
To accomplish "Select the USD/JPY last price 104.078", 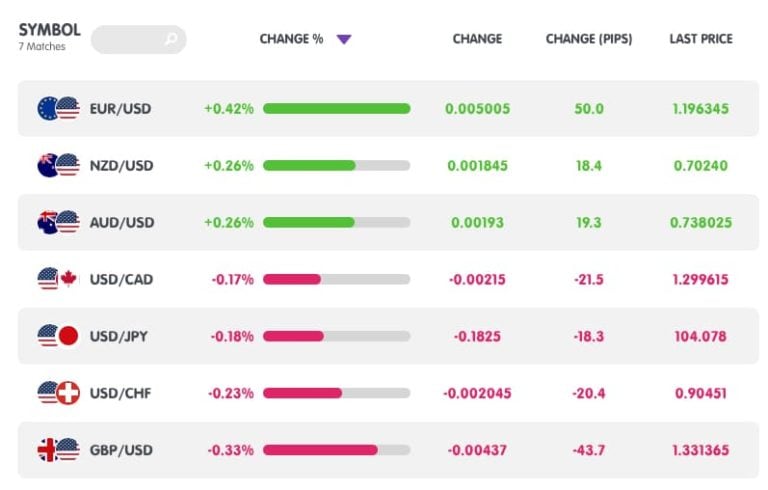I will click(x=700, y=336).
